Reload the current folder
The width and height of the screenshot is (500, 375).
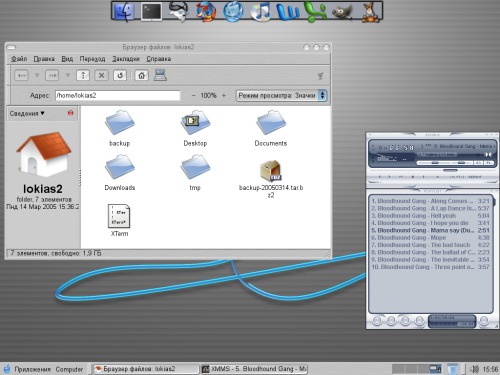point(120,75)
